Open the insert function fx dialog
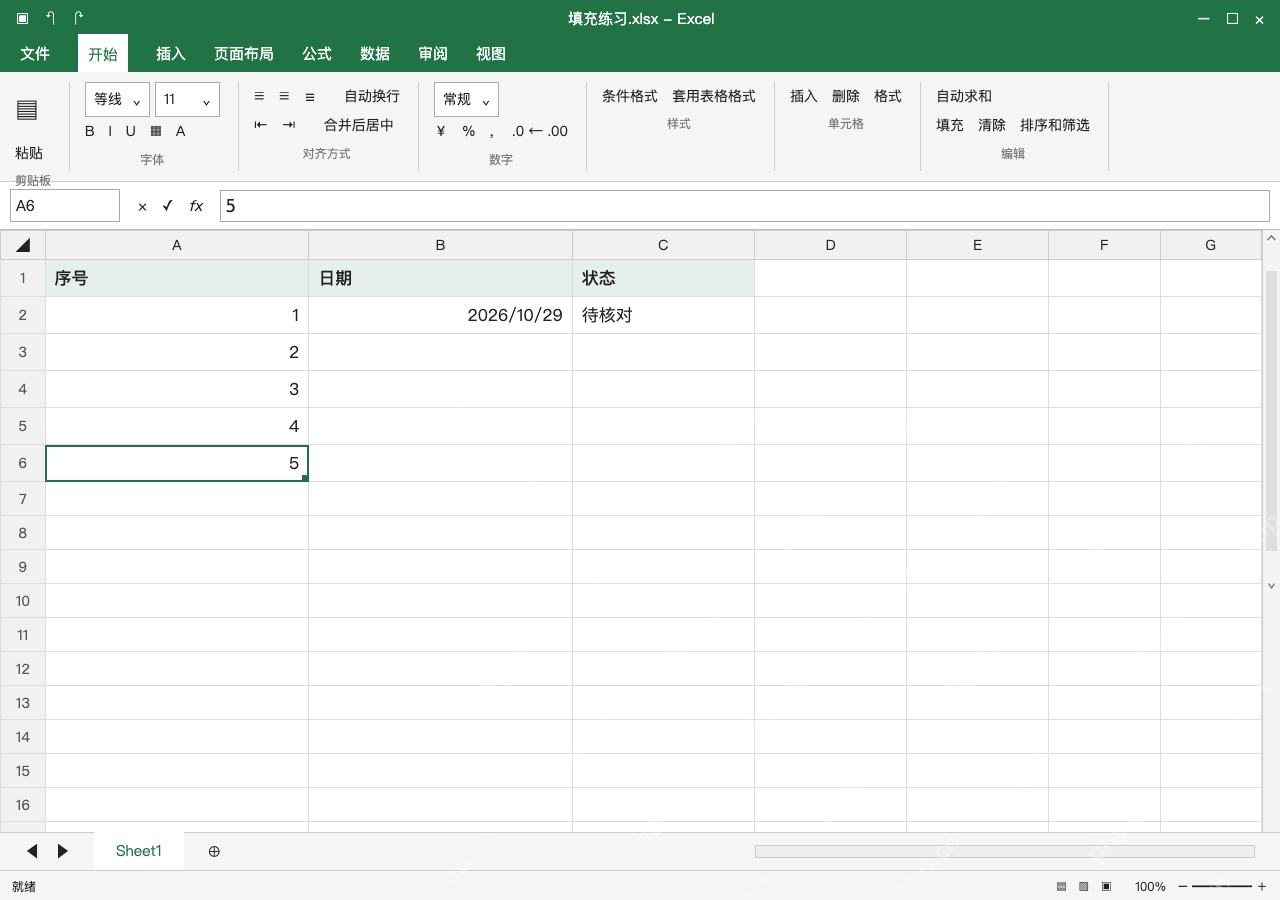The image size is (1280, 900). pyautogui.click(x=196, y=206)
